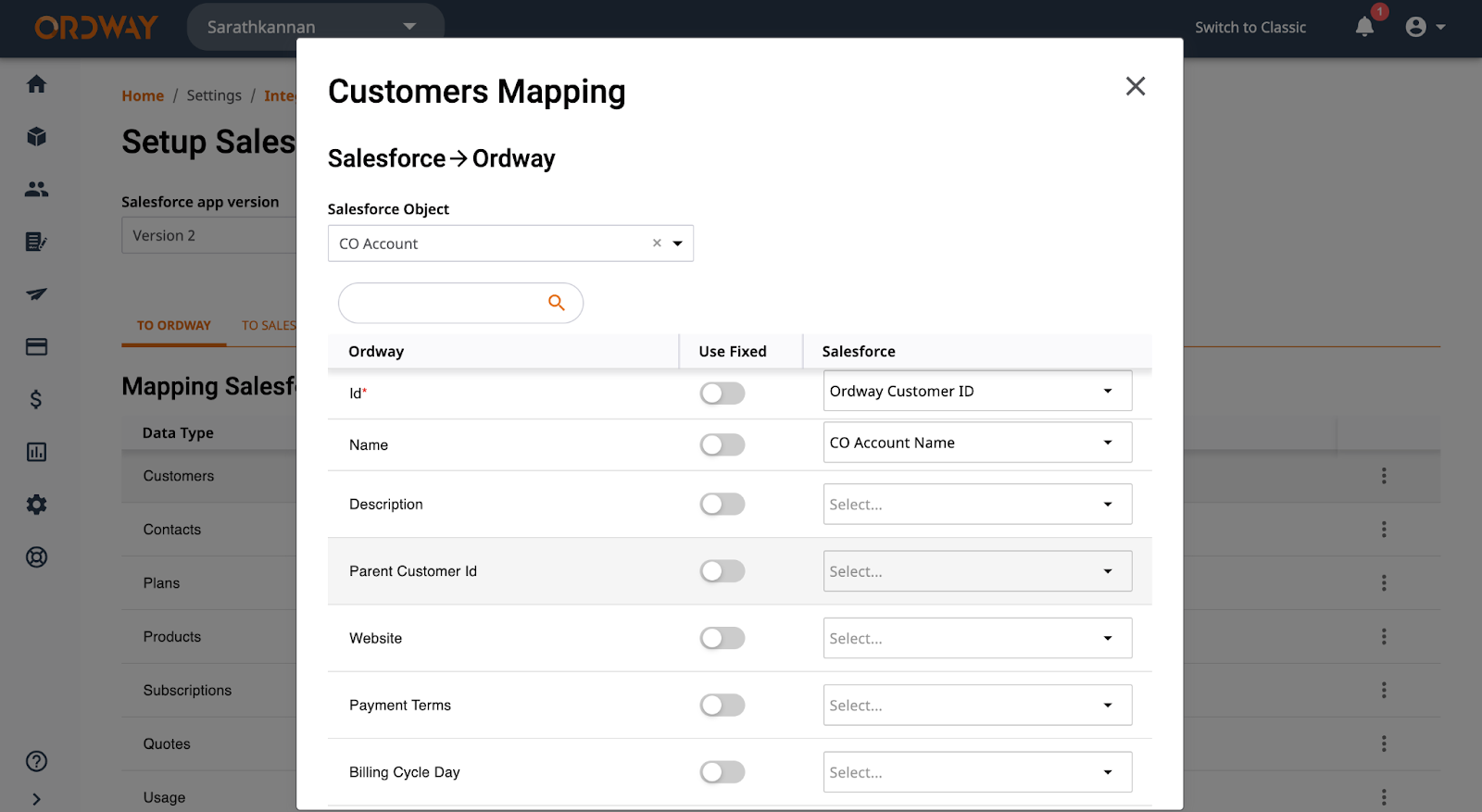Close the Customers Mapping dialog

click(1136, 86)
